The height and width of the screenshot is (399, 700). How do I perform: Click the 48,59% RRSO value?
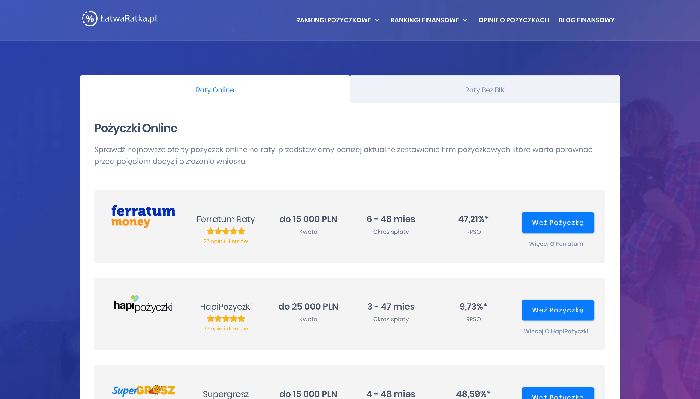pyautogui.click(x=473, y=394)
